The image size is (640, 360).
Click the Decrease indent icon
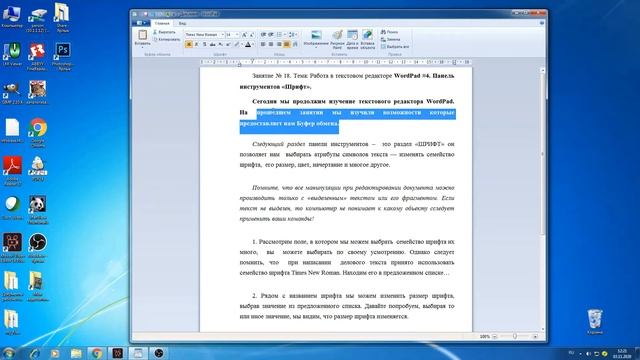[x=263, y=35]
